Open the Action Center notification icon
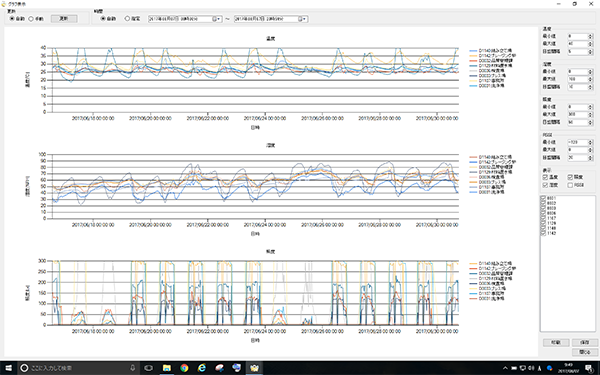 click(x=590, y=368)
